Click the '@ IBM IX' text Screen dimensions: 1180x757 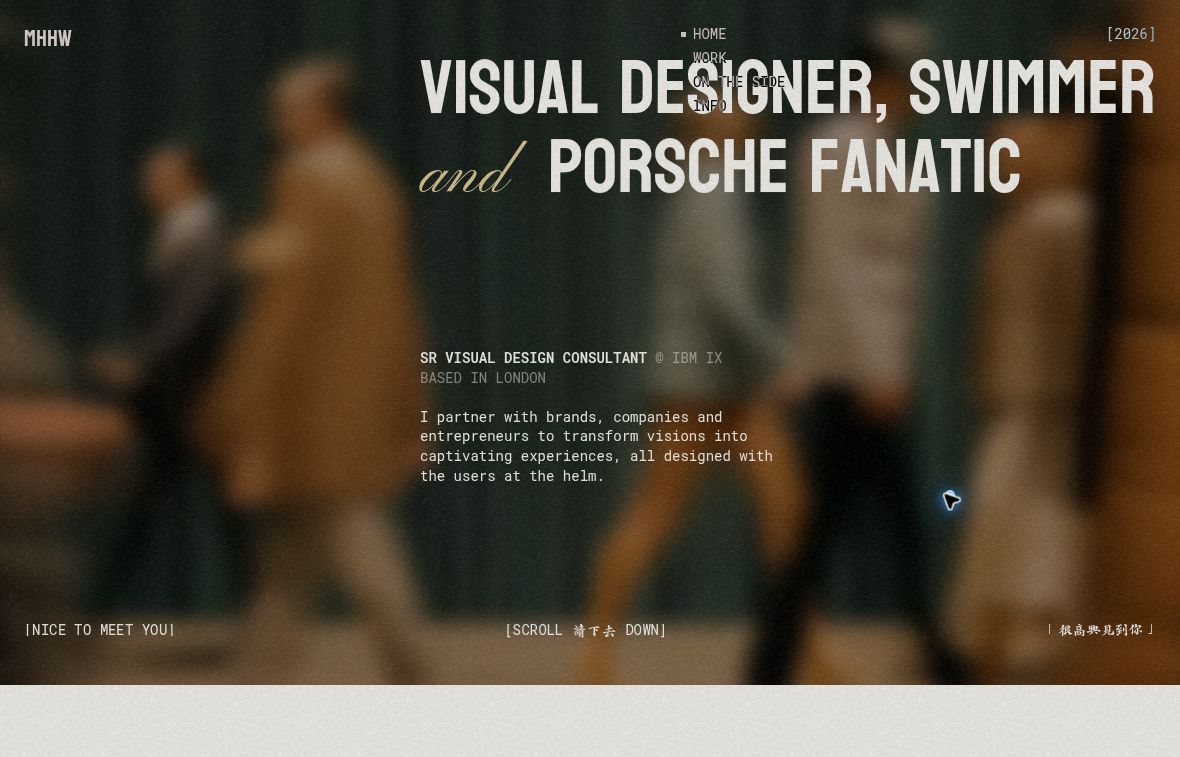coord(689,358)
